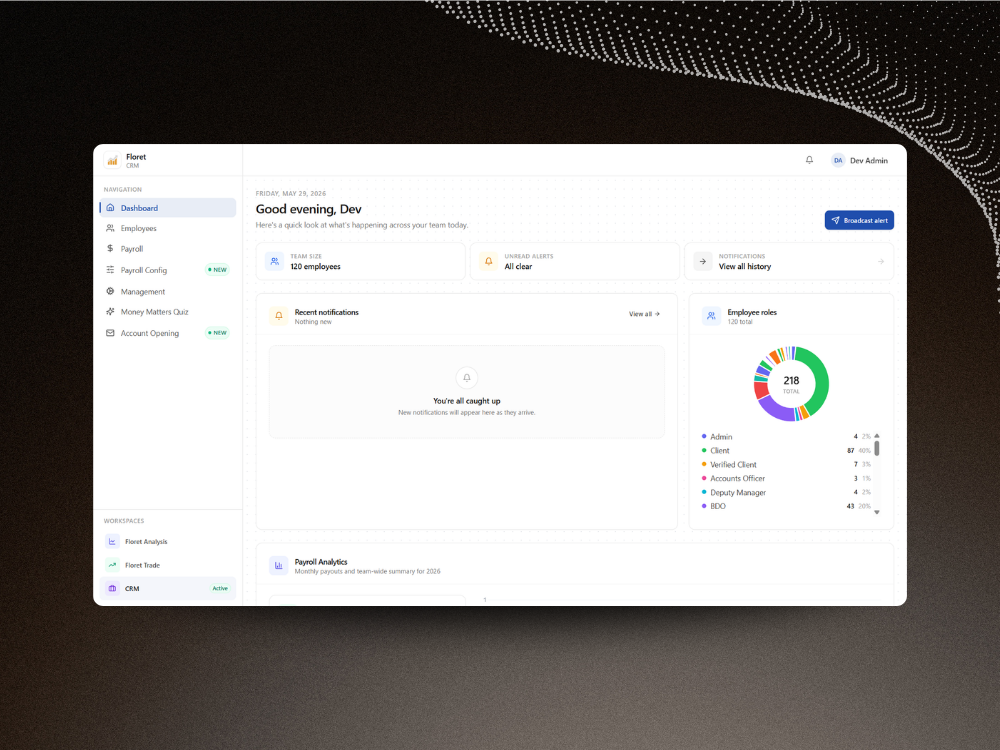Click the Unread Alerts bell icon
This screenshot has width=1000, height=750.
[x=489, y=261]
